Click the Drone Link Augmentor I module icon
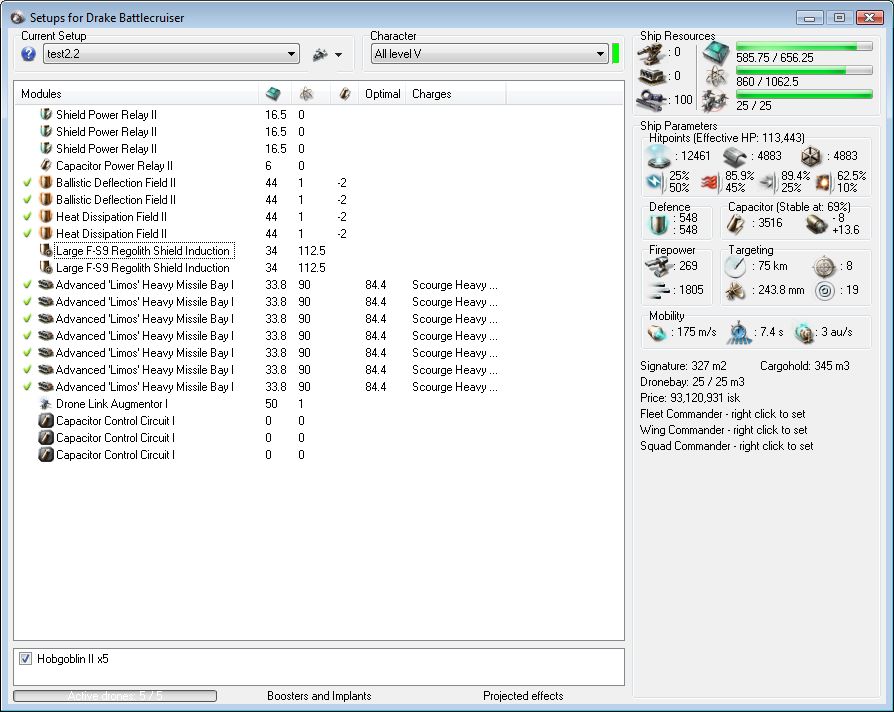The image size is (894, 712). pyautogui.click(x=45, y=404)
